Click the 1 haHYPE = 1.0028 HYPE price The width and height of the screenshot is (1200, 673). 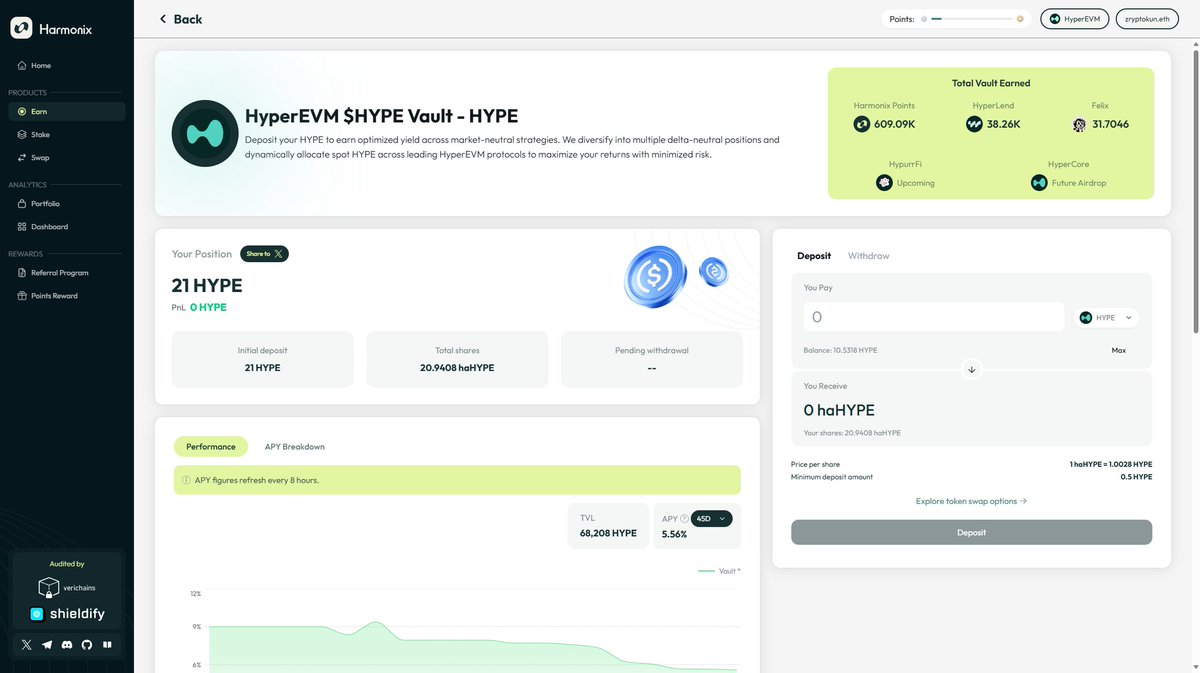[x=1110, y=465]
